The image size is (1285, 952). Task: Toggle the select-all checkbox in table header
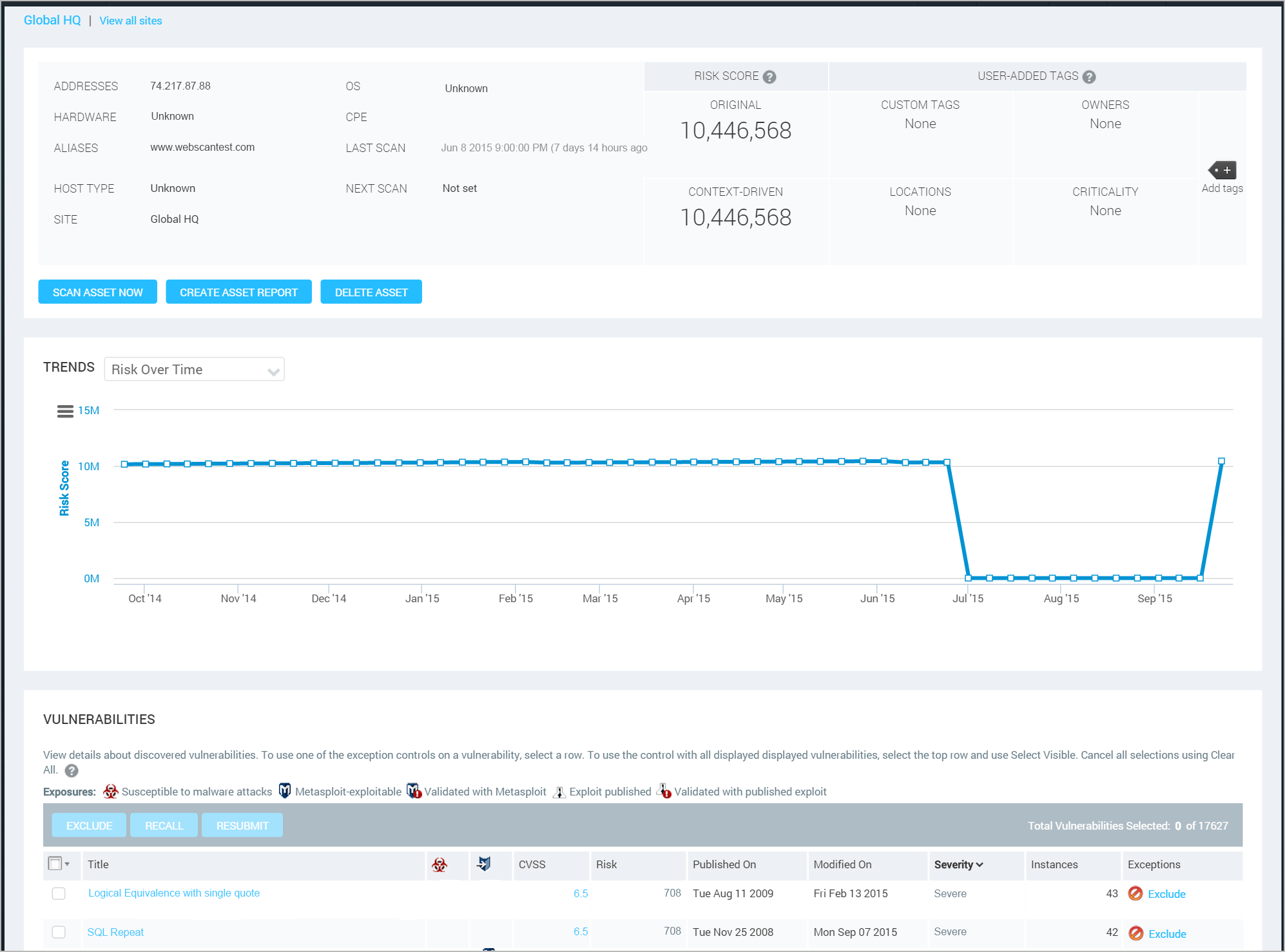[55, 864]
